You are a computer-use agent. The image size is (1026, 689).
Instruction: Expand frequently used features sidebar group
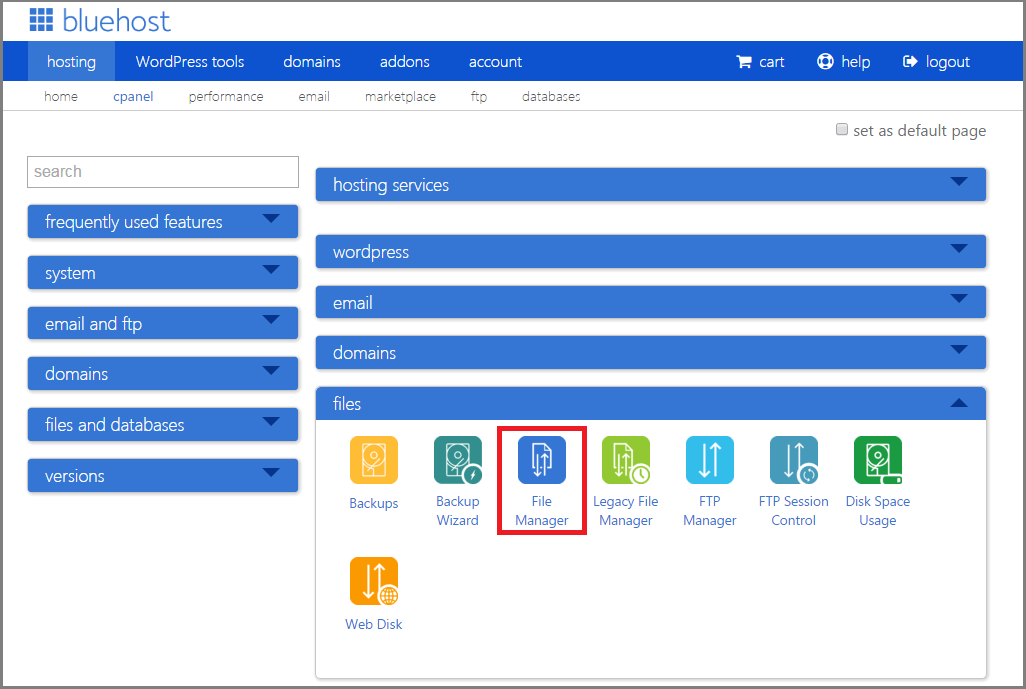point(163,222)
